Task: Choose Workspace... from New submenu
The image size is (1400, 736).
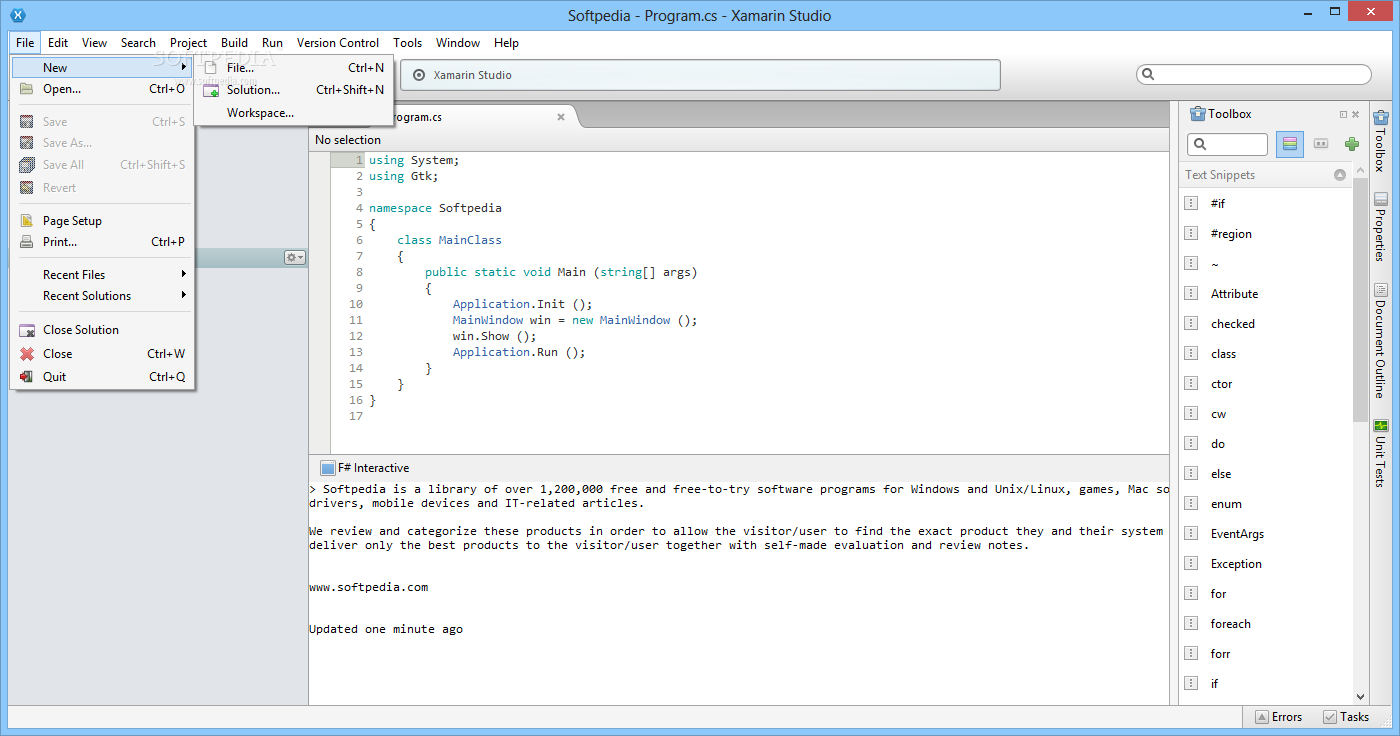Action: (292, 113)
